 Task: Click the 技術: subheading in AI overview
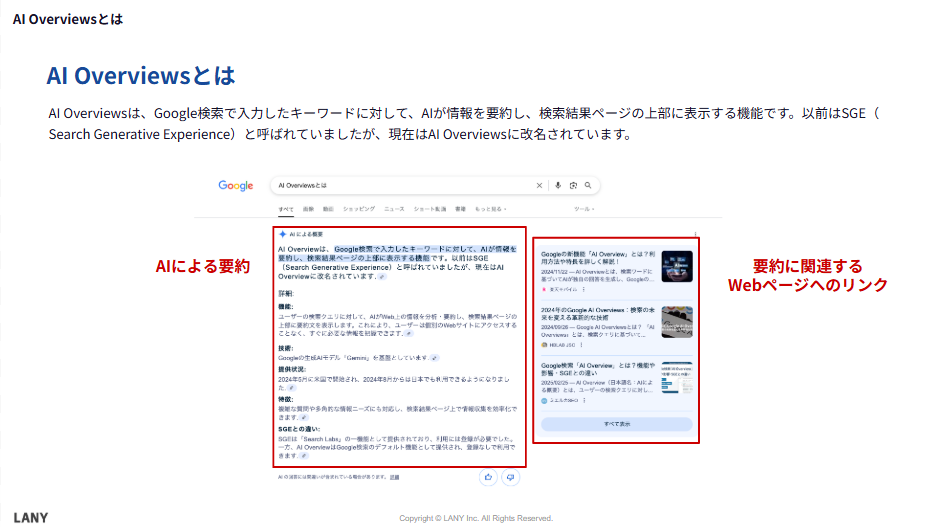286,349
